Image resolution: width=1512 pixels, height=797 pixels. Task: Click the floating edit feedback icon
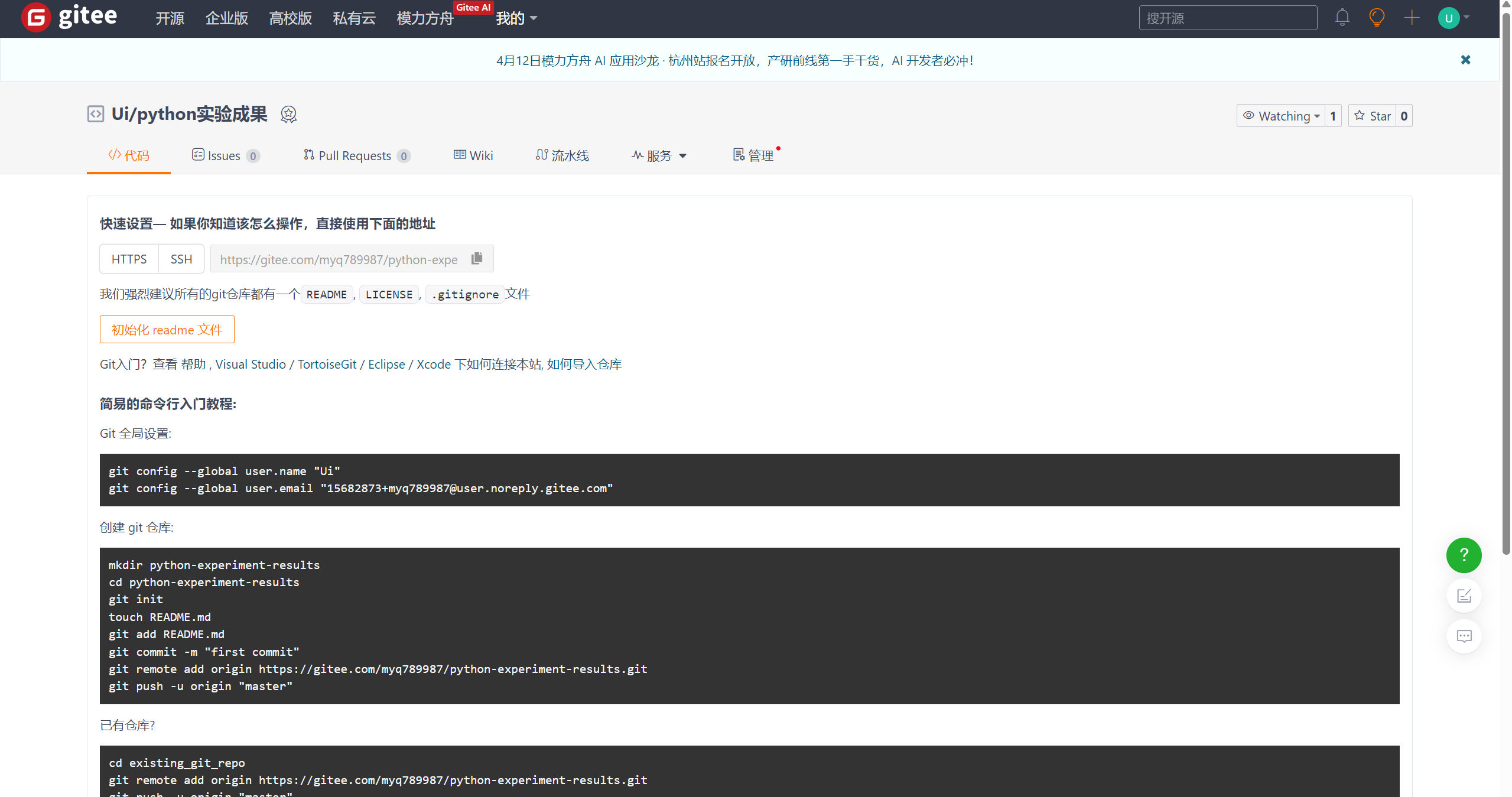point(1464,596)
